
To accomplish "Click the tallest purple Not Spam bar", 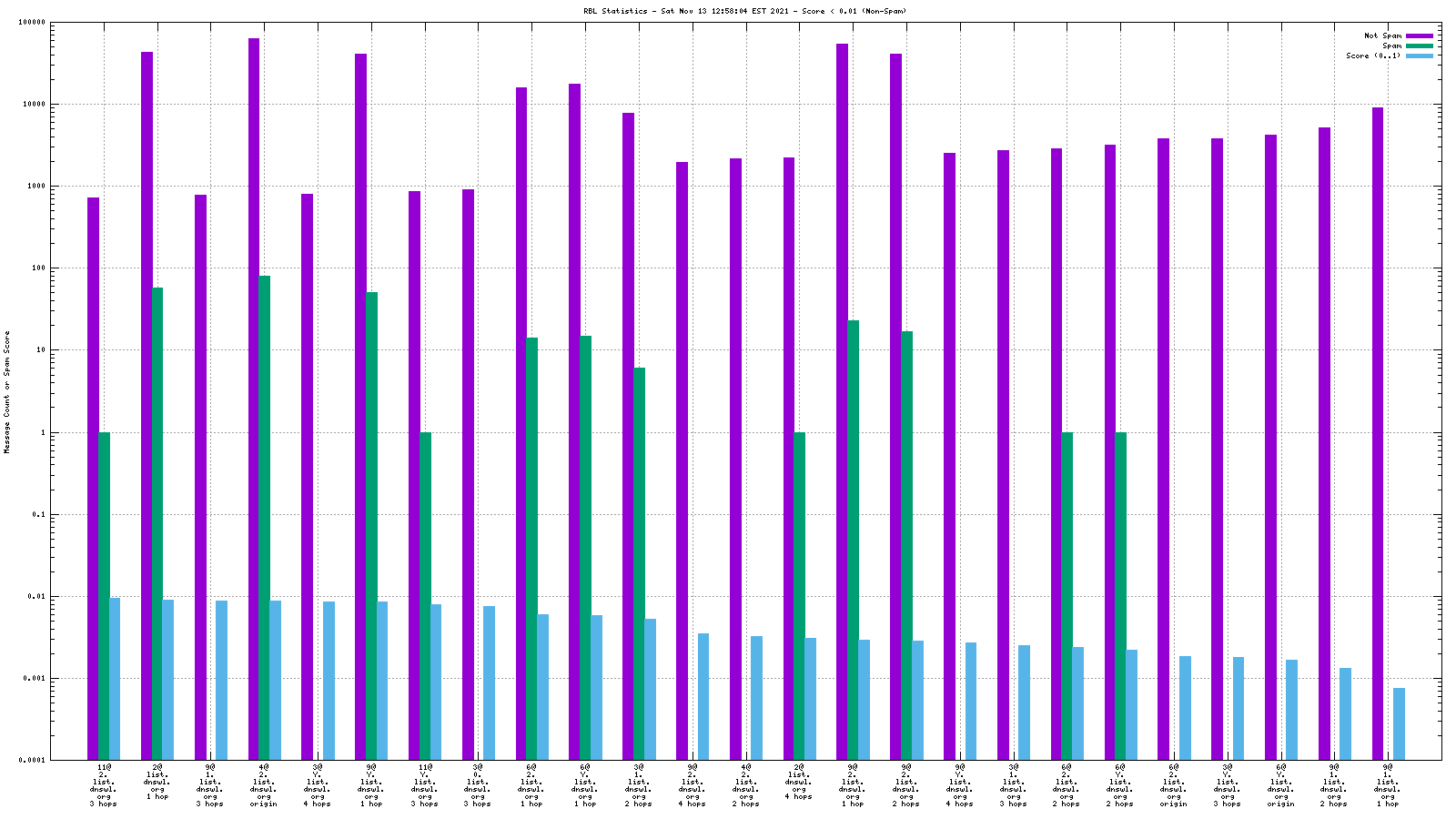I will [x=254, y=399].
